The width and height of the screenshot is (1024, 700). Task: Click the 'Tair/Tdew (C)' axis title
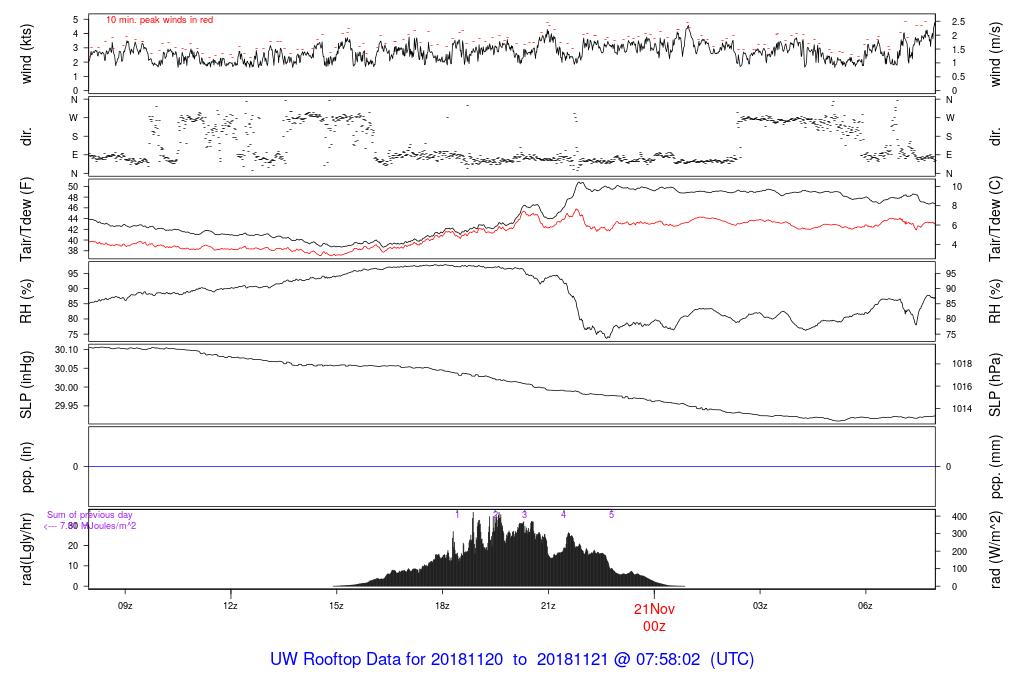(x=995, y=219)
